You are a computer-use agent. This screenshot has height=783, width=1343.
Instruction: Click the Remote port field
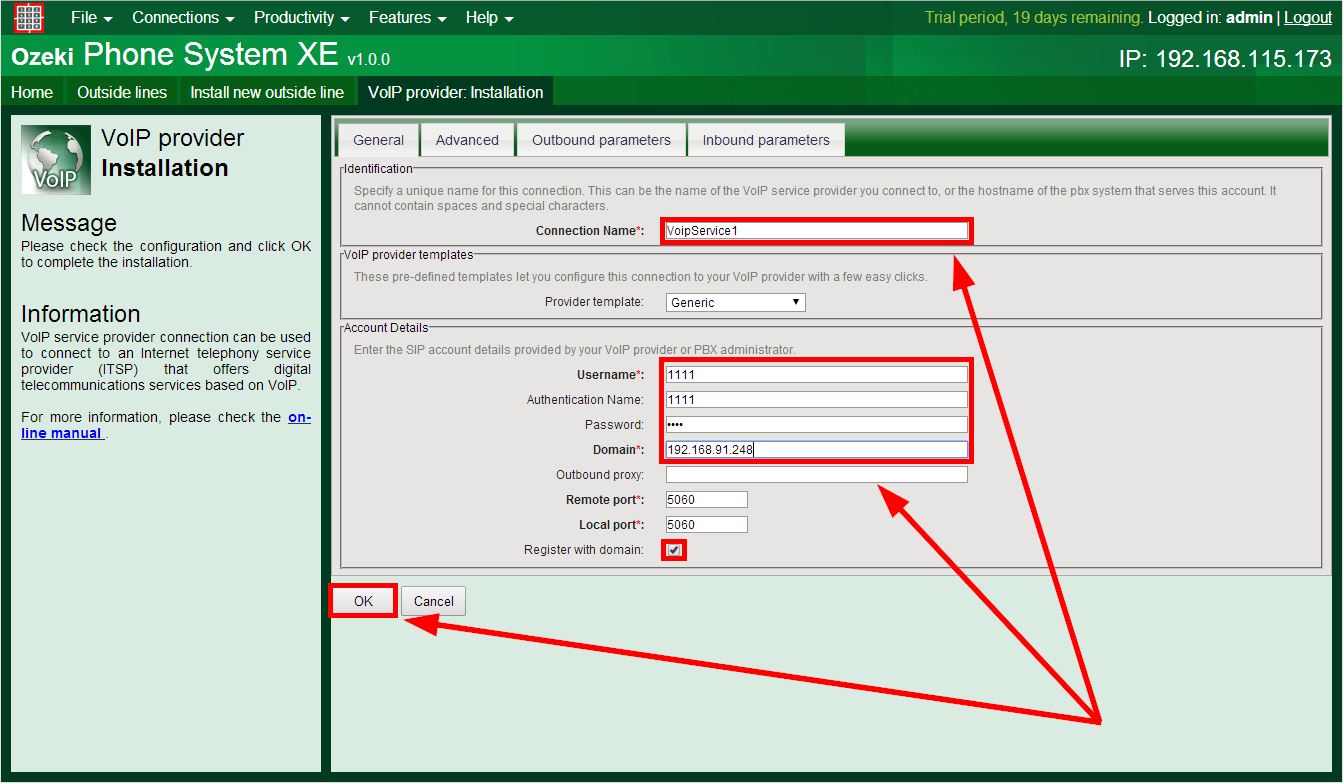click(x=707, y=500)
